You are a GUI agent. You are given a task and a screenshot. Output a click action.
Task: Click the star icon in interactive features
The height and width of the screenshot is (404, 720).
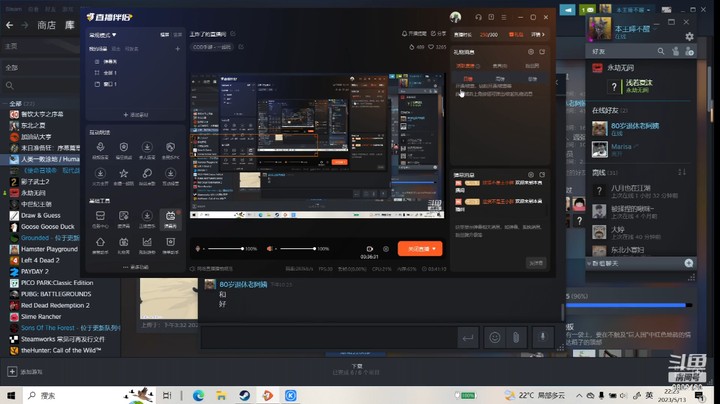click(x=124, y=173)
